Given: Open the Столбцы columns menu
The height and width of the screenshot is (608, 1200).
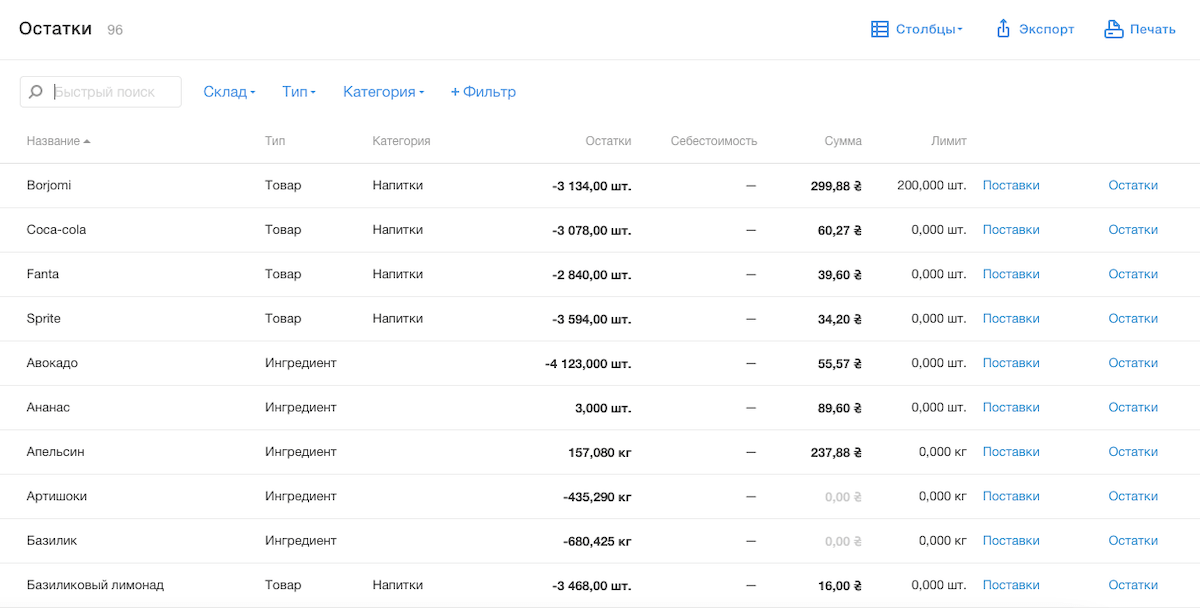Looking at the screenshot, I should click(928, 29).
